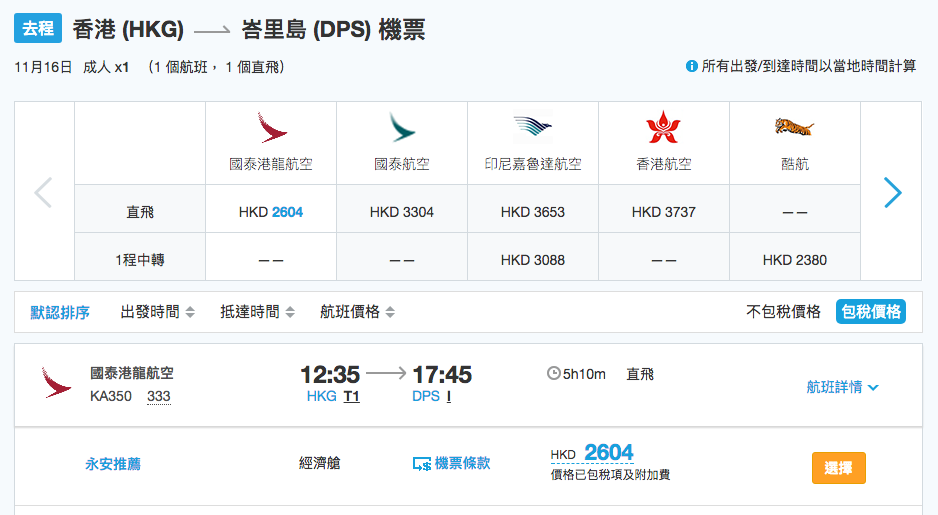Switch to 不包稅價格 price display

click(783, 312)
